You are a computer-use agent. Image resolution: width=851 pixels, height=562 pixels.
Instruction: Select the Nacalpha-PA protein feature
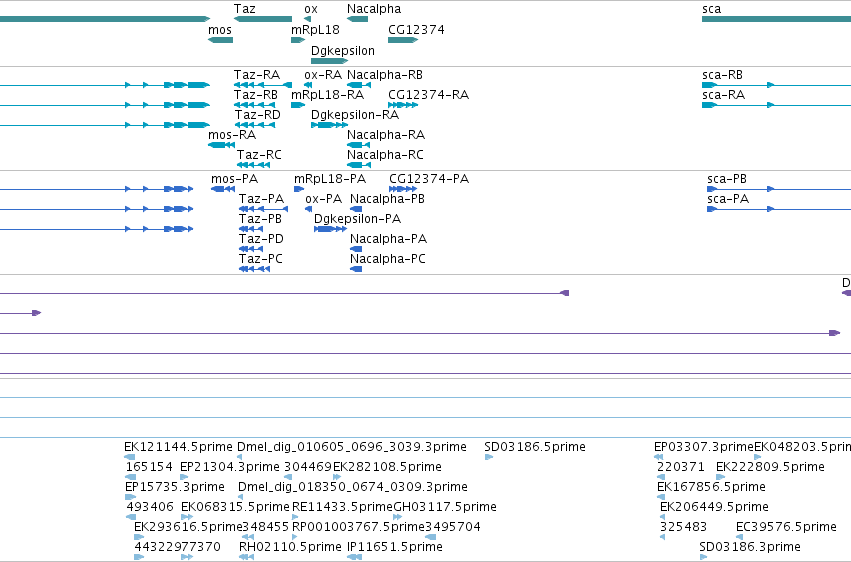tap(356, 249)
